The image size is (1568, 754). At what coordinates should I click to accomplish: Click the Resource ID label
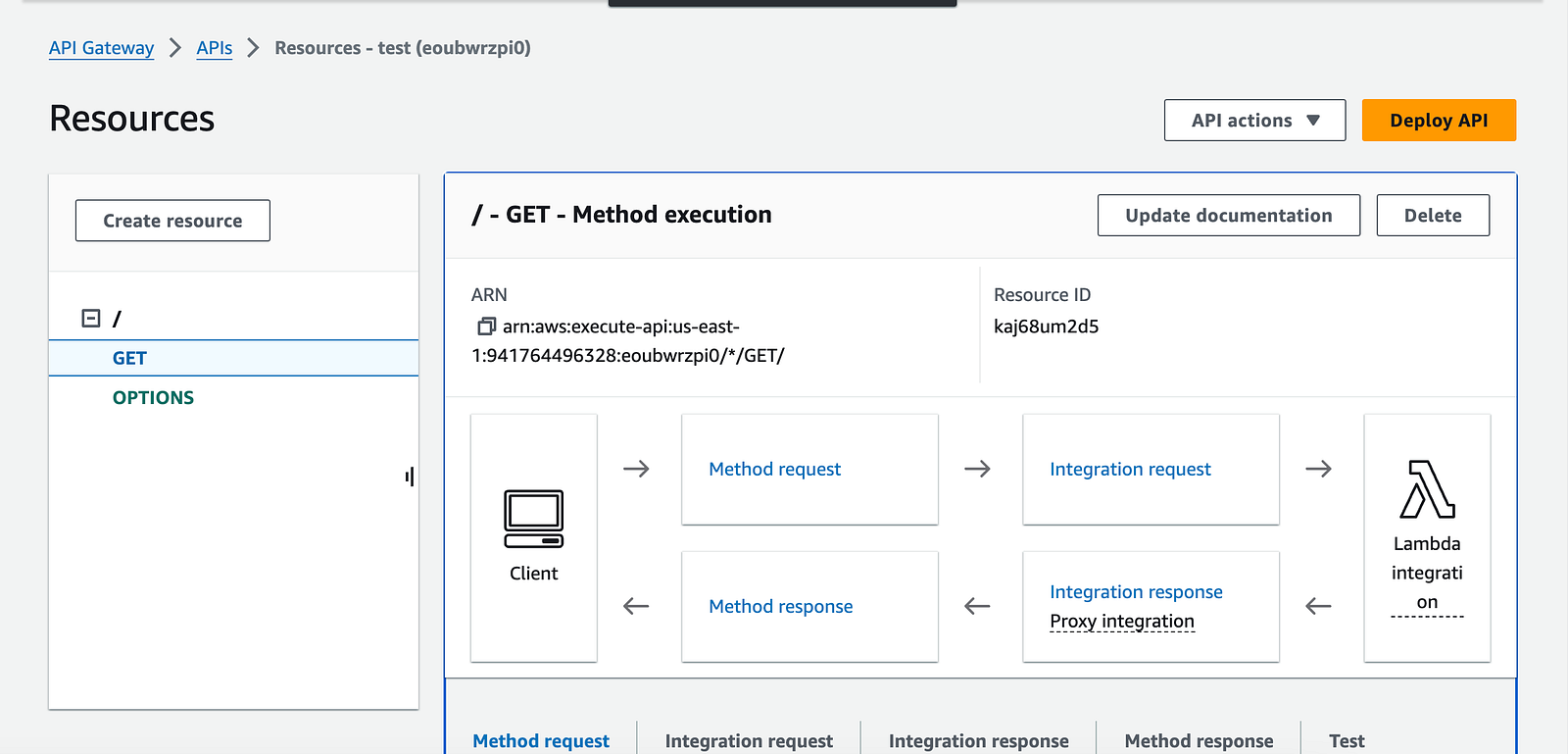click(x=1042, y=294)
